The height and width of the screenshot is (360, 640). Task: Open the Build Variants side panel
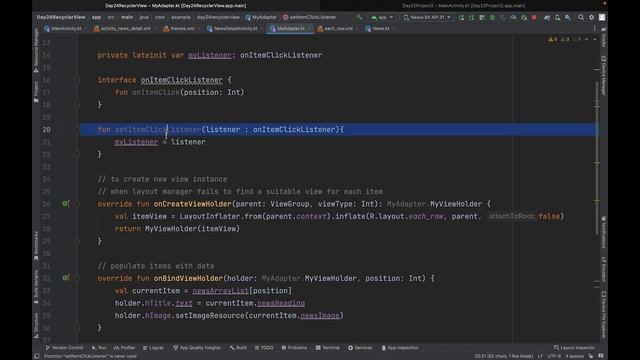tap(36, 287)
